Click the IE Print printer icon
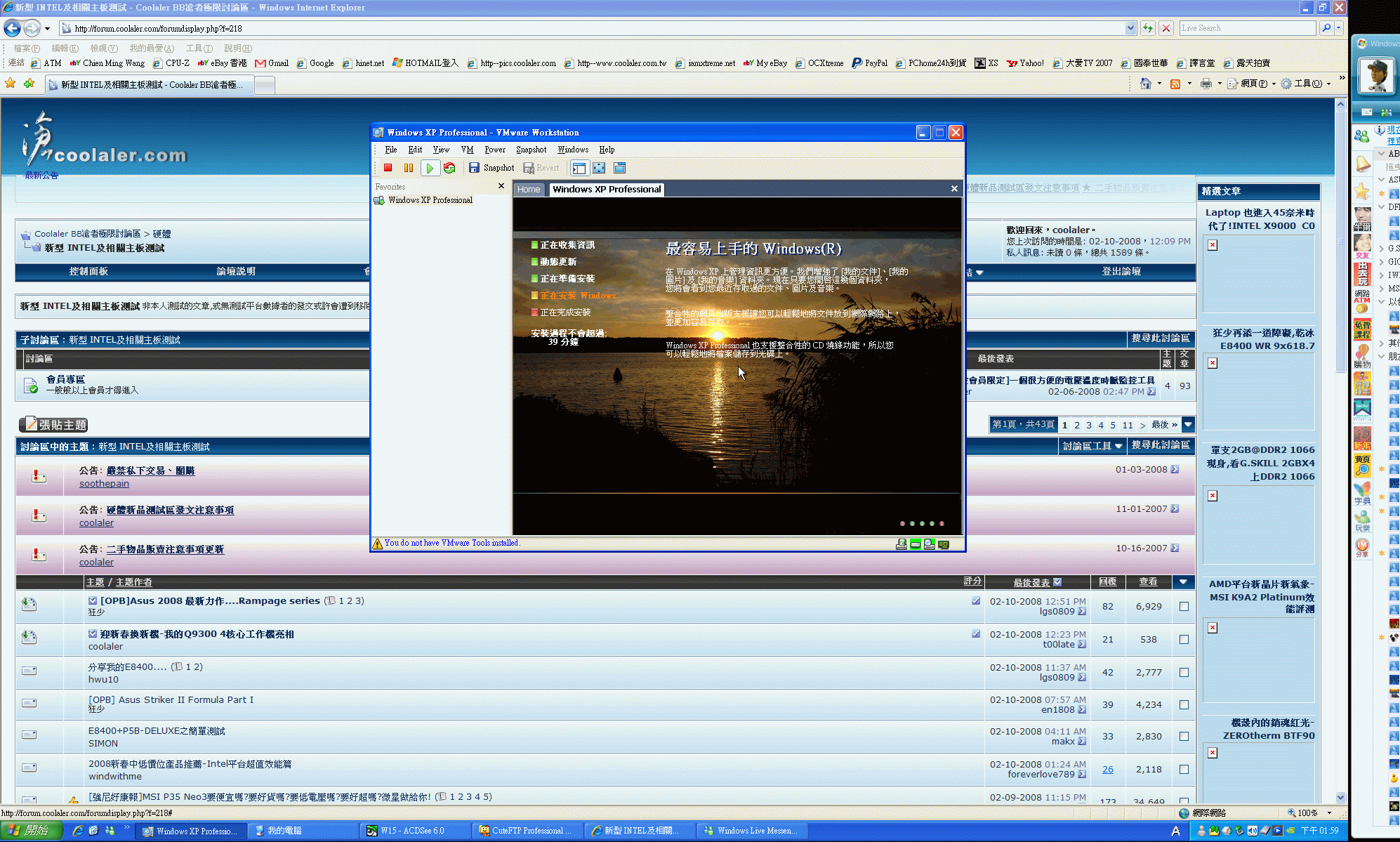This screenshot has width=1400, height=842. (1206, 84)
